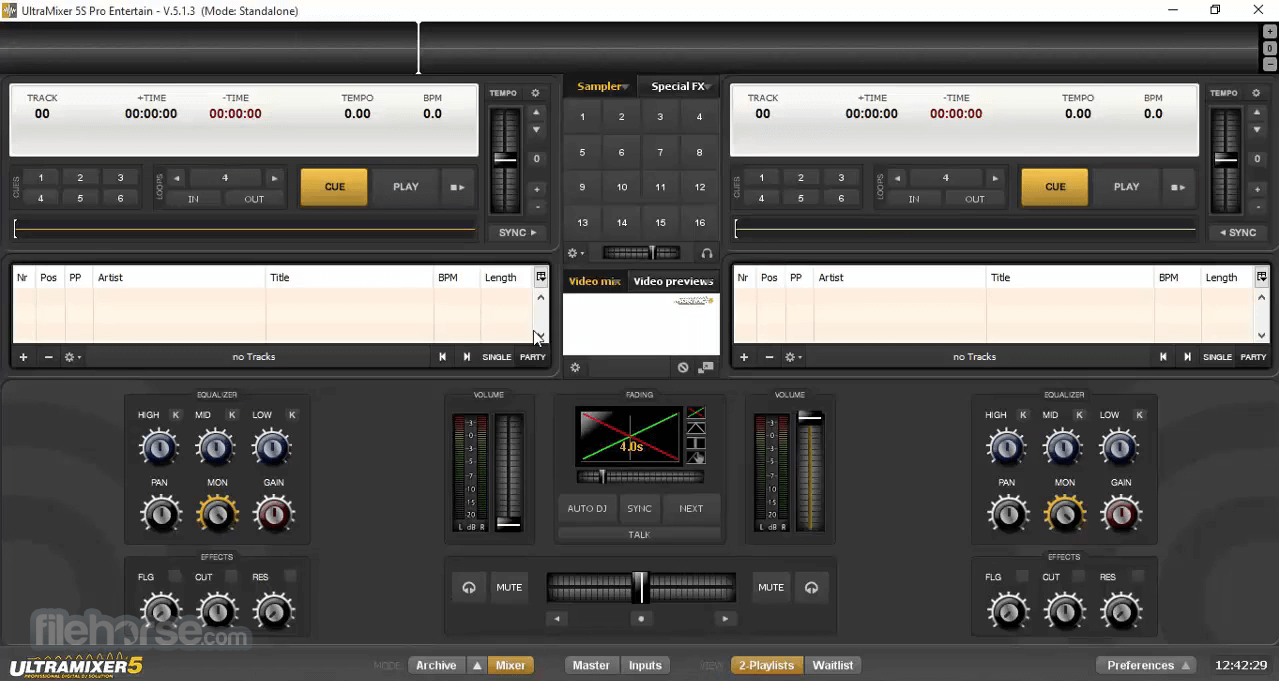Mute the left deck
The width and height of the screenshot is (1279, 681).
(509, 588)
